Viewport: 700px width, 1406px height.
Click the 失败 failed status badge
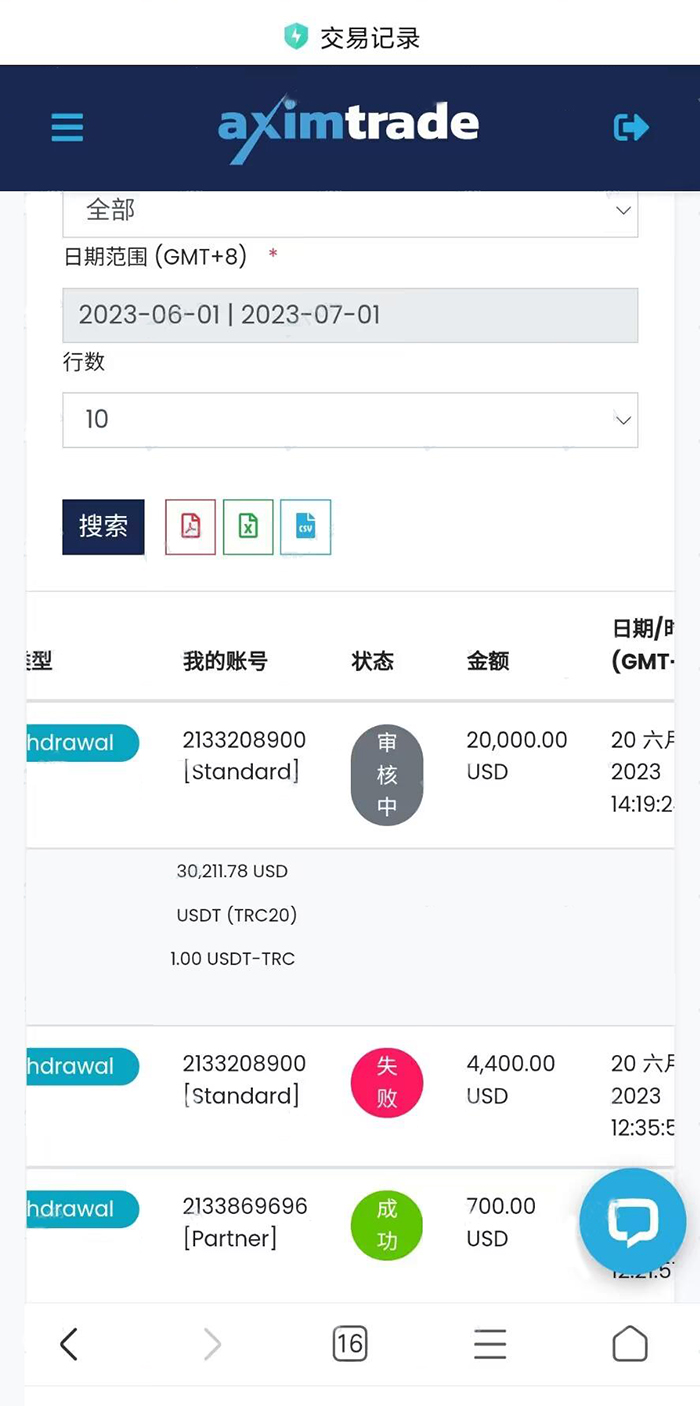click(387, 1083)
